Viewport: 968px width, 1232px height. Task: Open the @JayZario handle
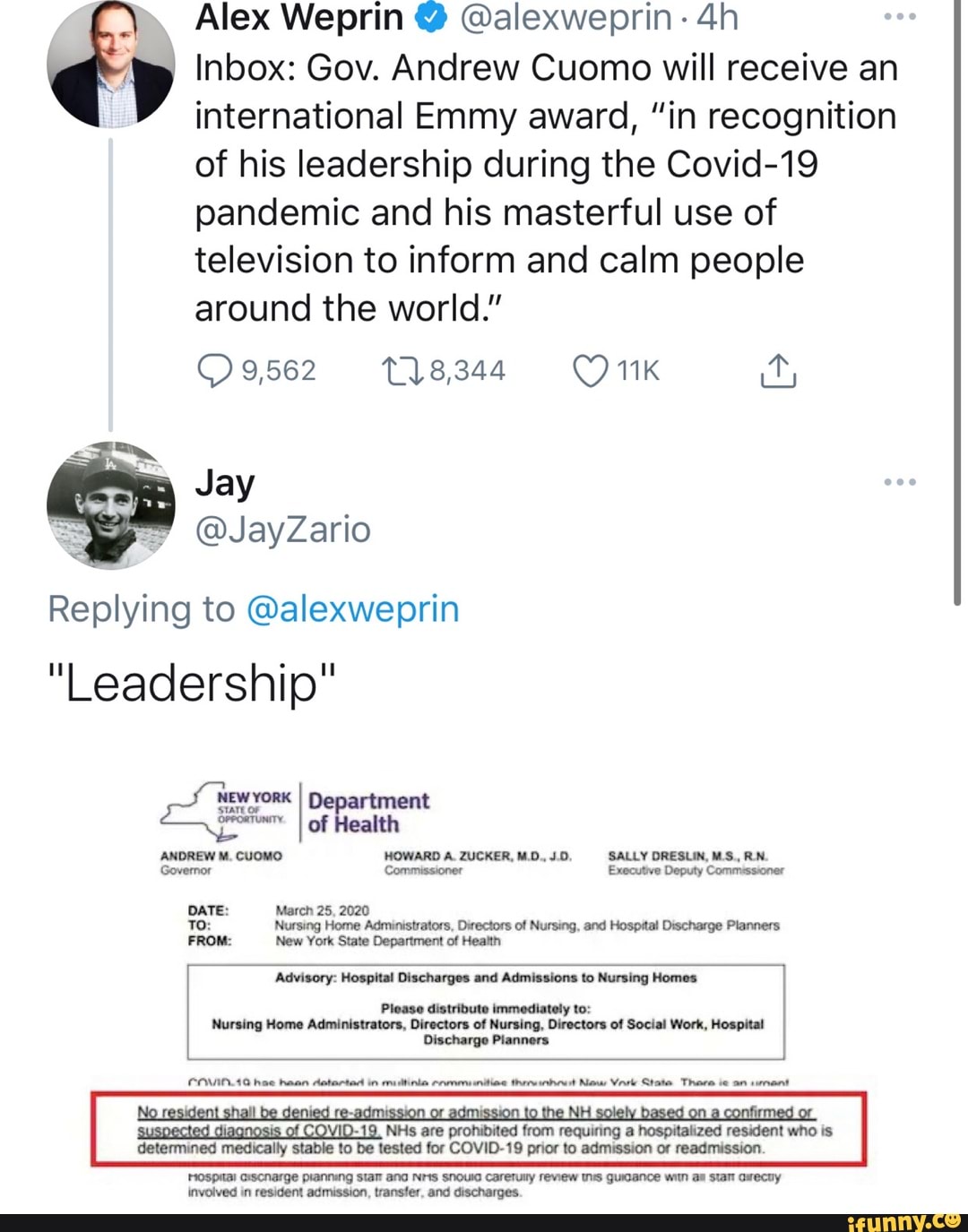[x=282, y=530]
